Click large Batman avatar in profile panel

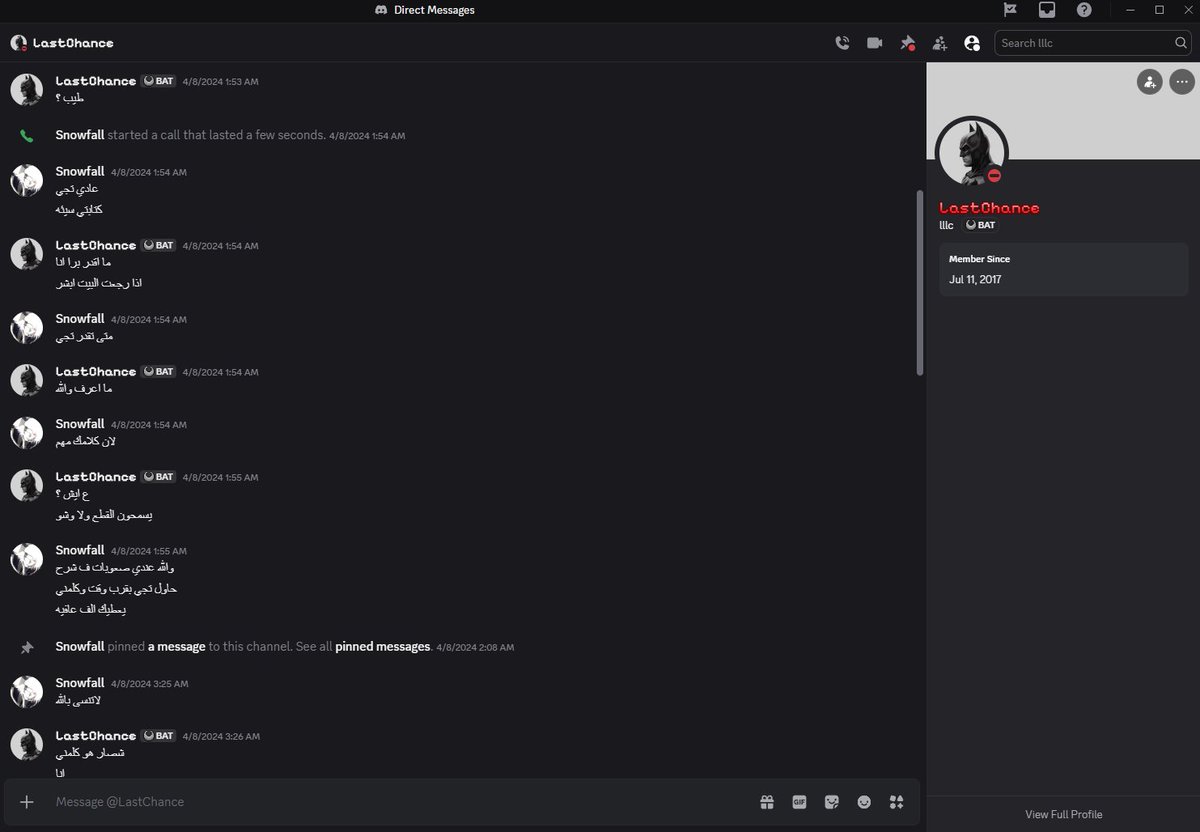971,153
